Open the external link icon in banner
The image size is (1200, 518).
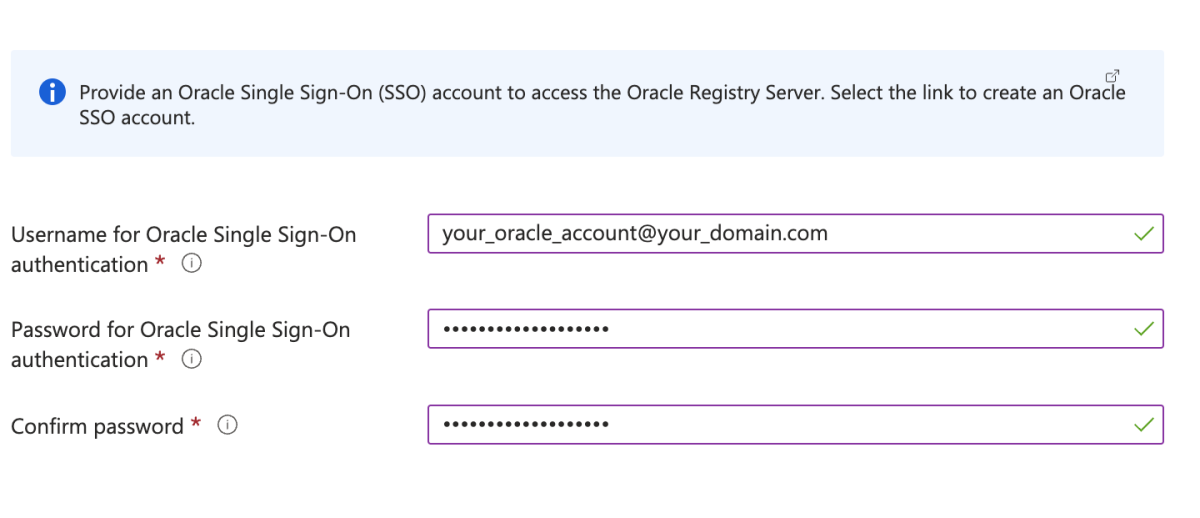click(x=1112, y=76)
